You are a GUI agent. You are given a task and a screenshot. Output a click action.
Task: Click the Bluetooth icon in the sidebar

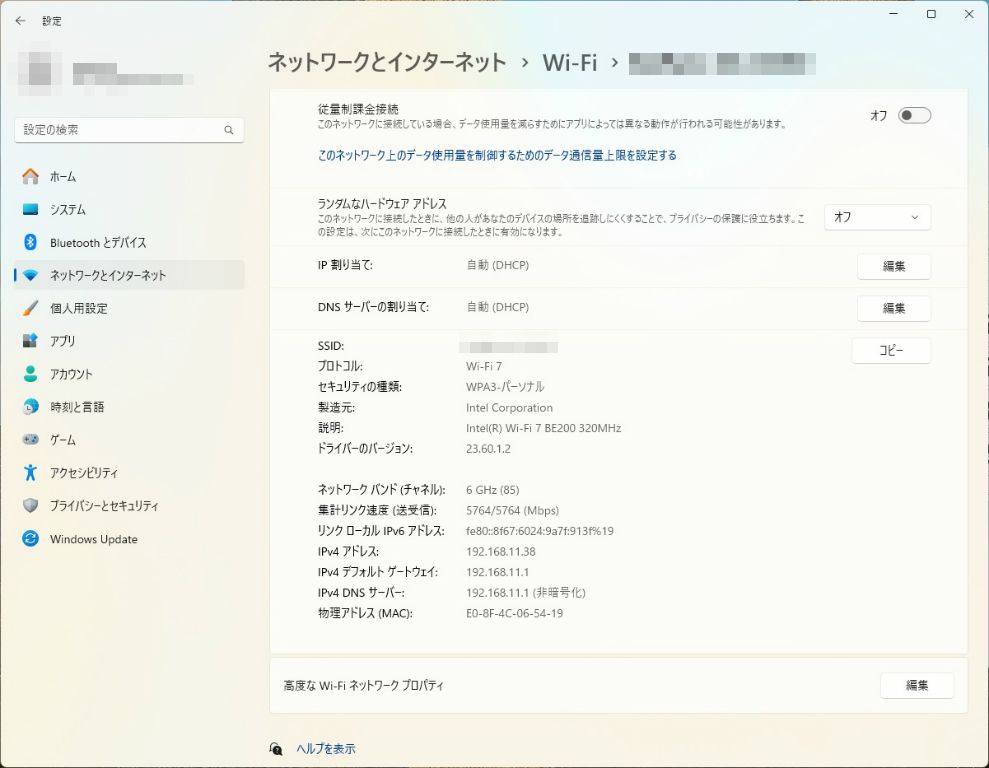click(x=30, y=242)
